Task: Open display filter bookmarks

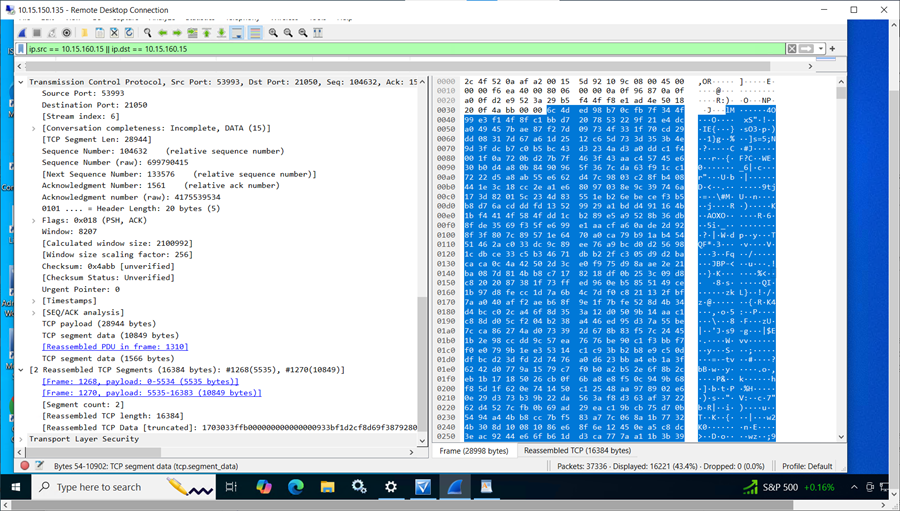Action: [21, 49]
